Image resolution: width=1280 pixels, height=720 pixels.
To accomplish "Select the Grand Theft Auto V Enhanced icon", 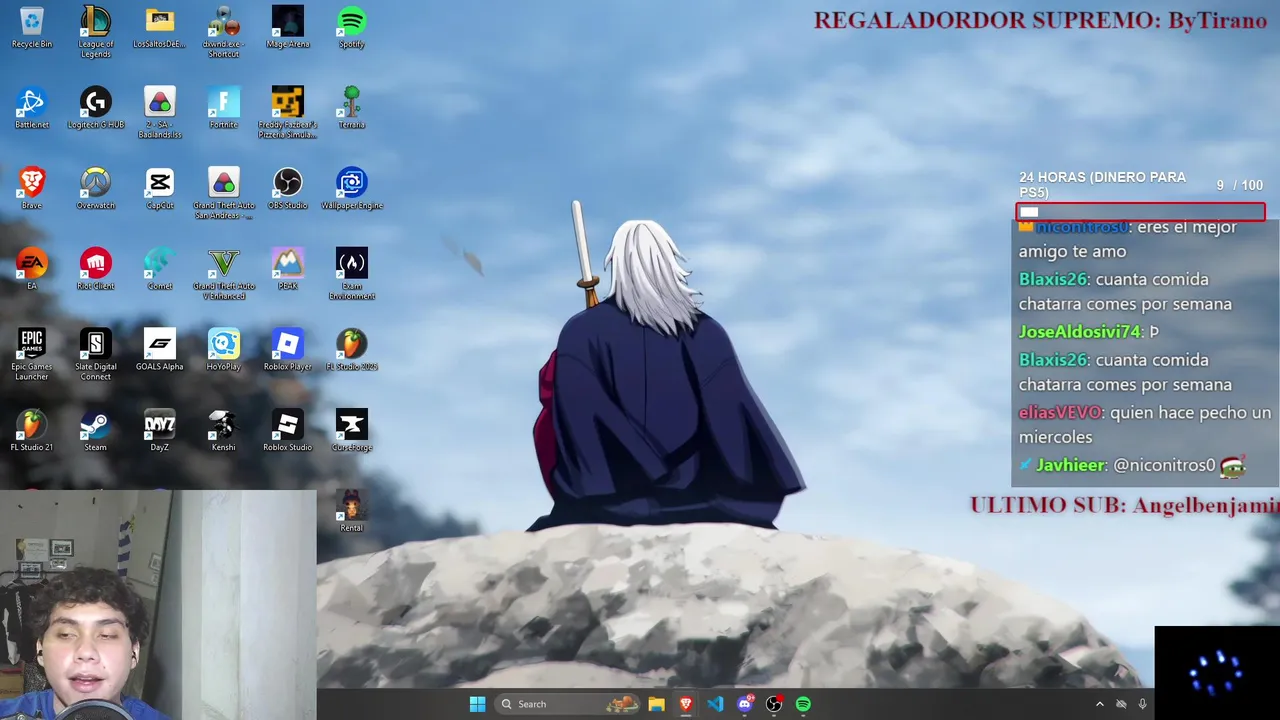I will pos(224,274).
